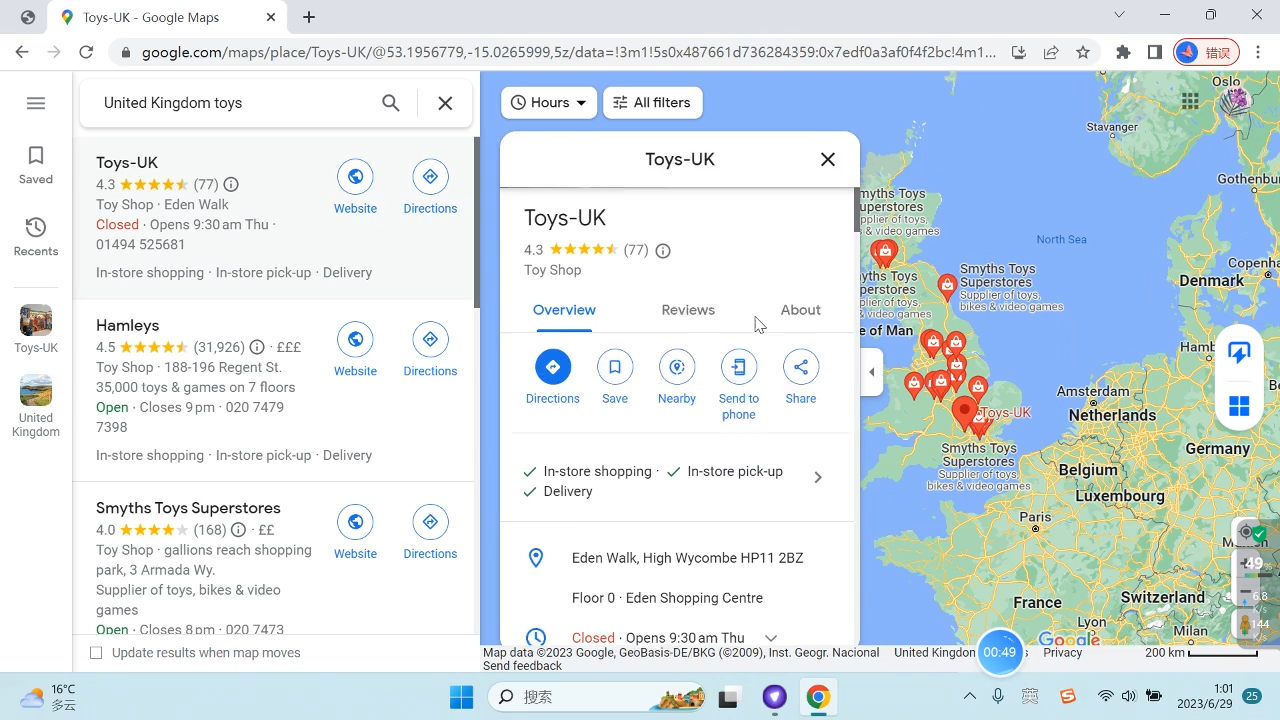This screenshot has width=1280, height=720.
Task: Collapse the side panel arrow
Action: pos(871,372)
